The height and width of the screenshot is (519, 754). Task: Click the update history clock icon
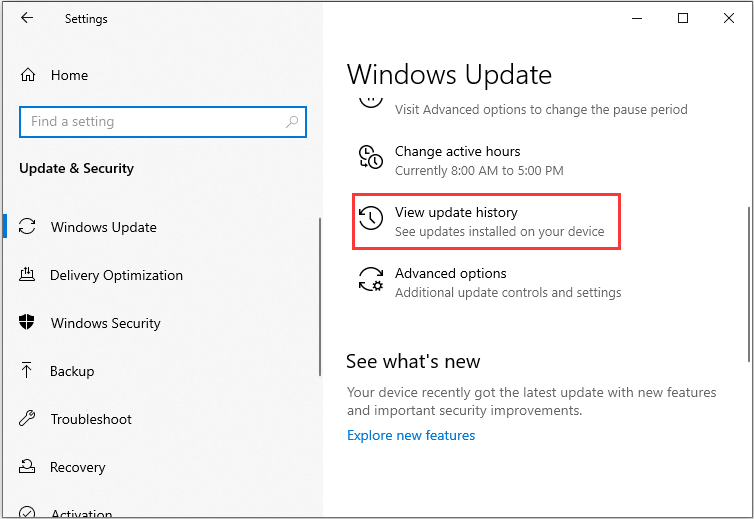coord(370,219)
